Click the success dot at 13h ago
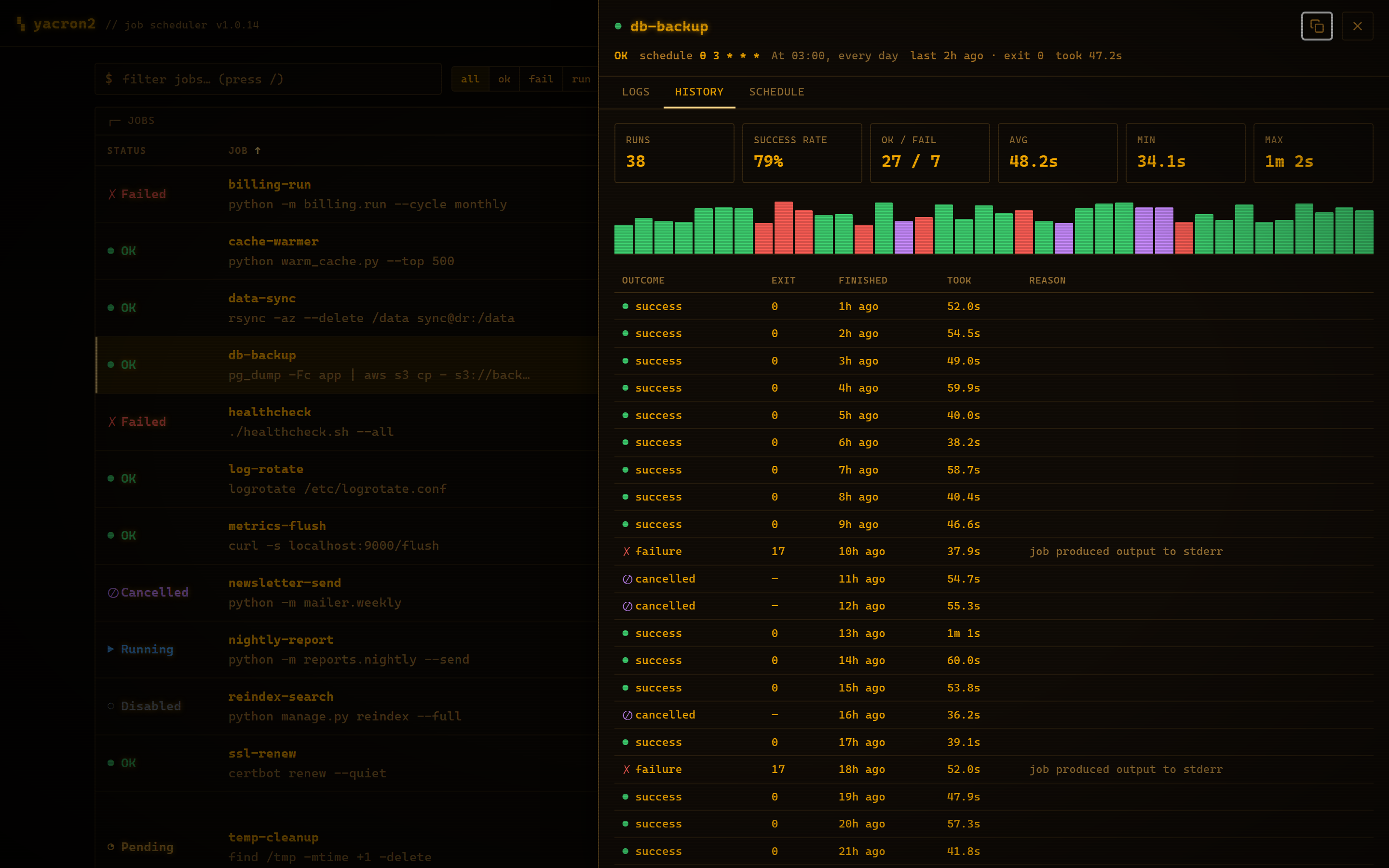 click(x=626, y=633)
